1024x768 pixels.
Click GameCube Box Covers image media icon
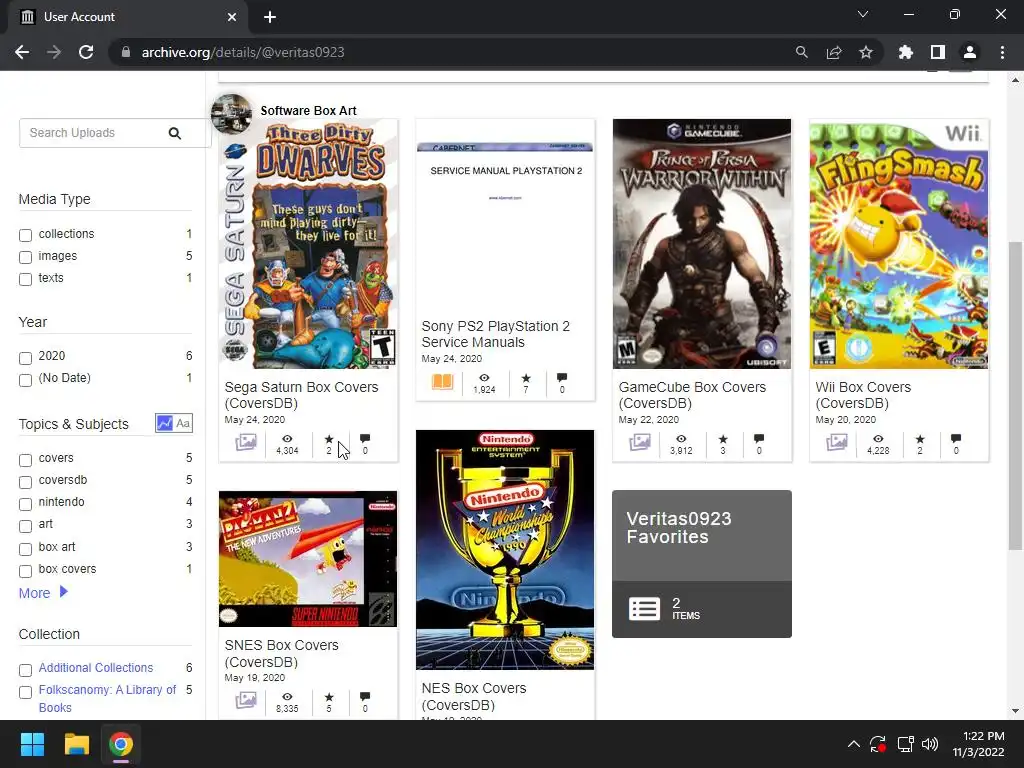(x=639, y=443)
